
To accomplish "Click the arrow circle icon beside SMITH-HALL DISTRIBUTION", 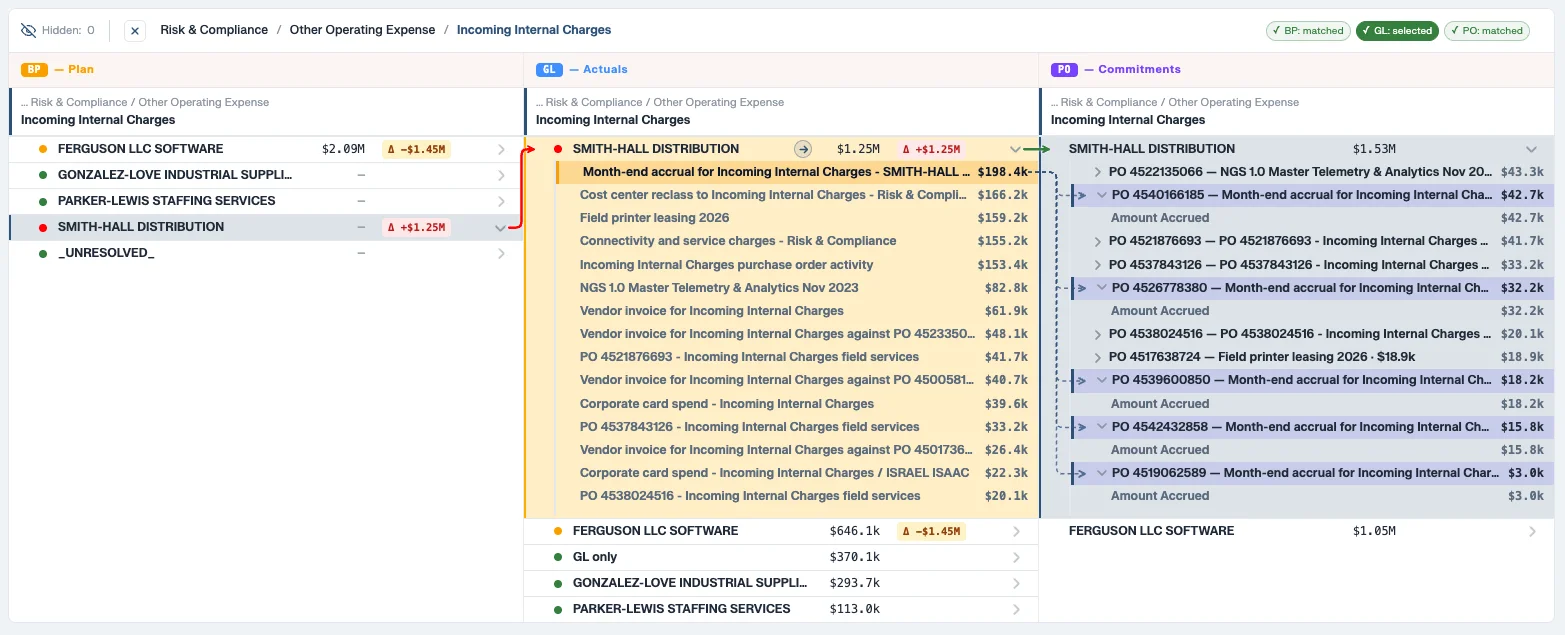I will click(x=803, y=149).
